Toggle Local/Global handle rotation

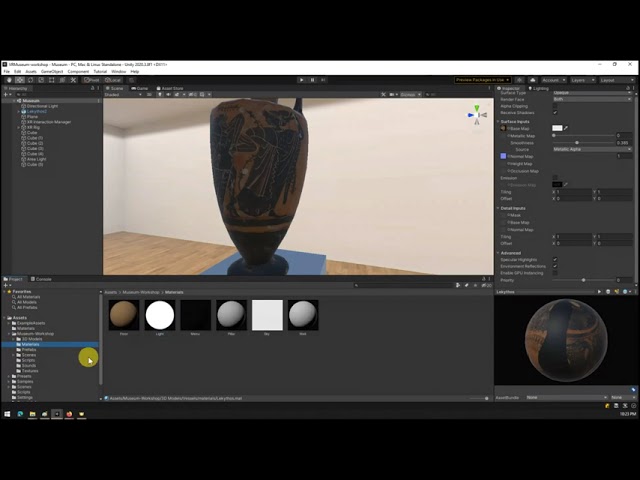(113, 80)
